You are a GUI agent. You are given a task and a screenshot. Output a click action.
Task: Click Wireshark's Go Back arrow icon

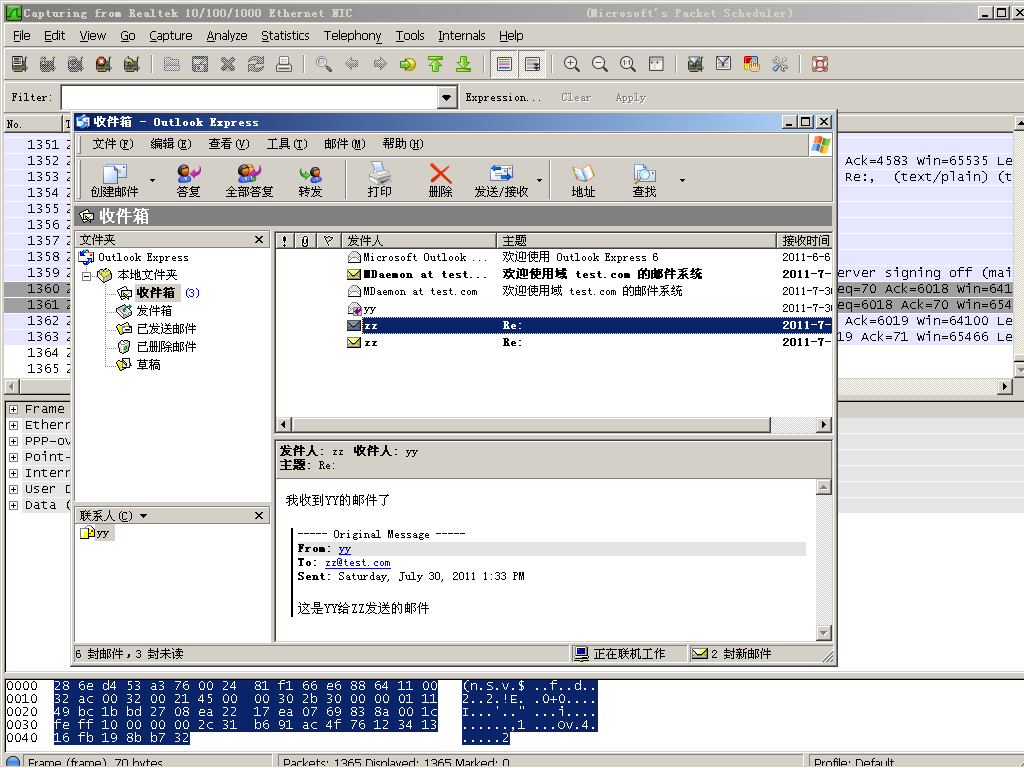click(352, 64)
